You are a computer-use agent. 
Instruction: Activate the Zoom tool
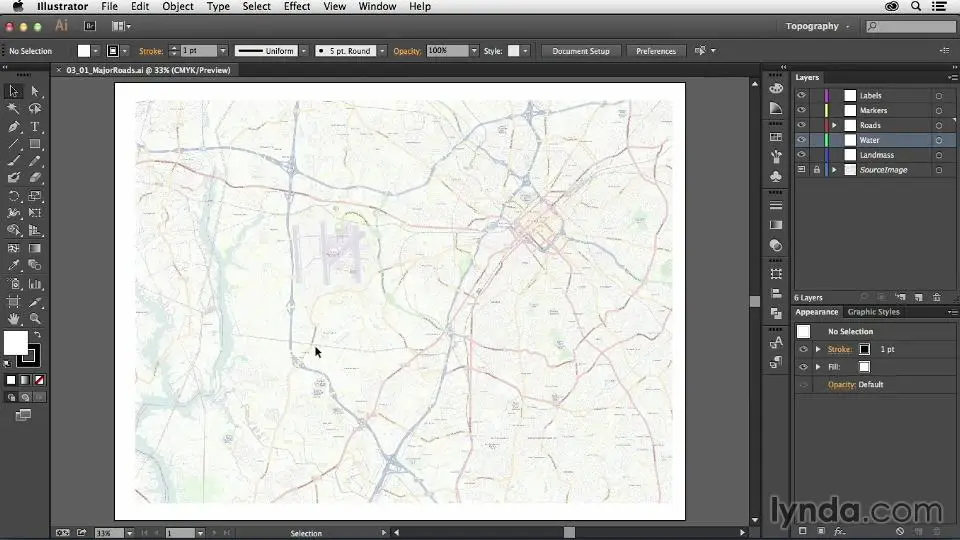point(35,318)
